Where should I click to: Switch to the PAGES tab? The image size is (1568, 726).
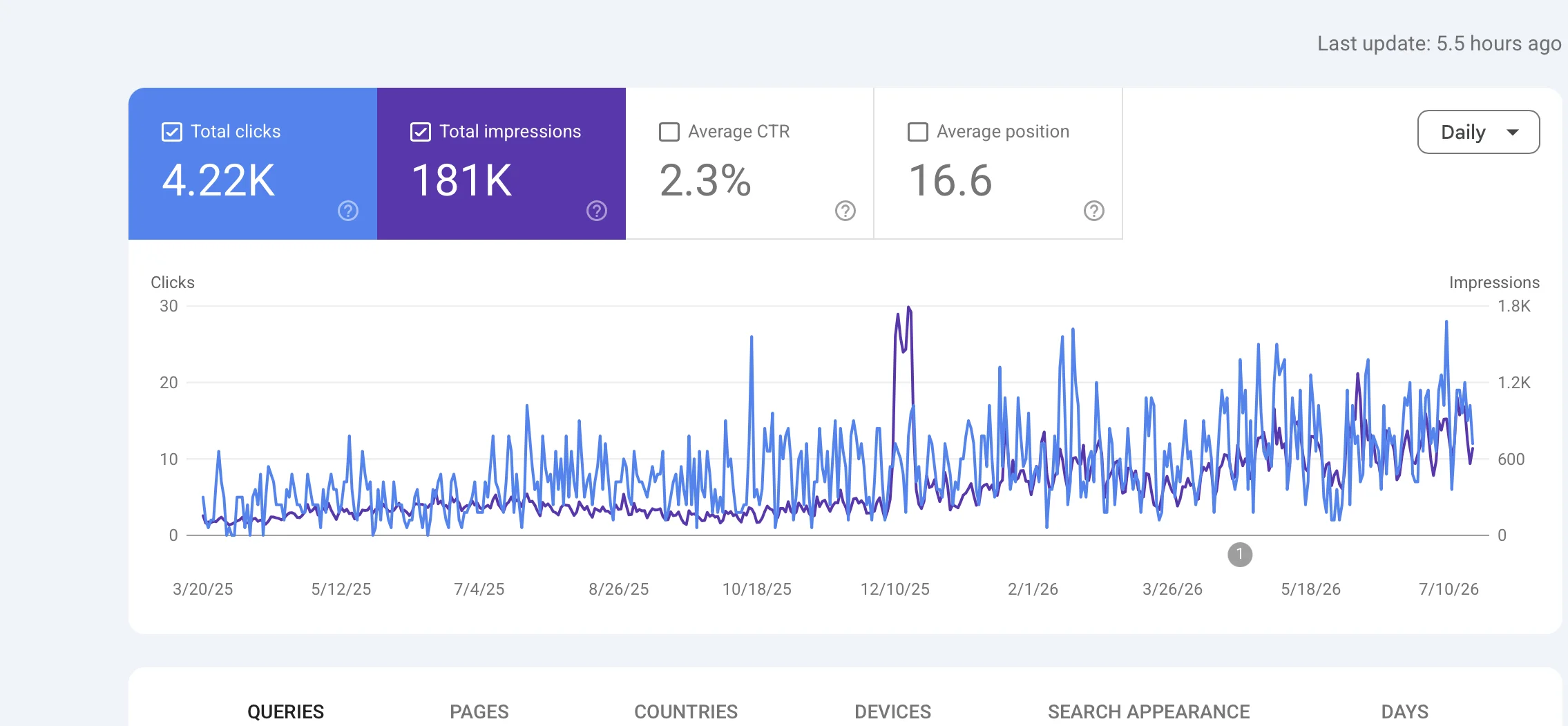479,711
